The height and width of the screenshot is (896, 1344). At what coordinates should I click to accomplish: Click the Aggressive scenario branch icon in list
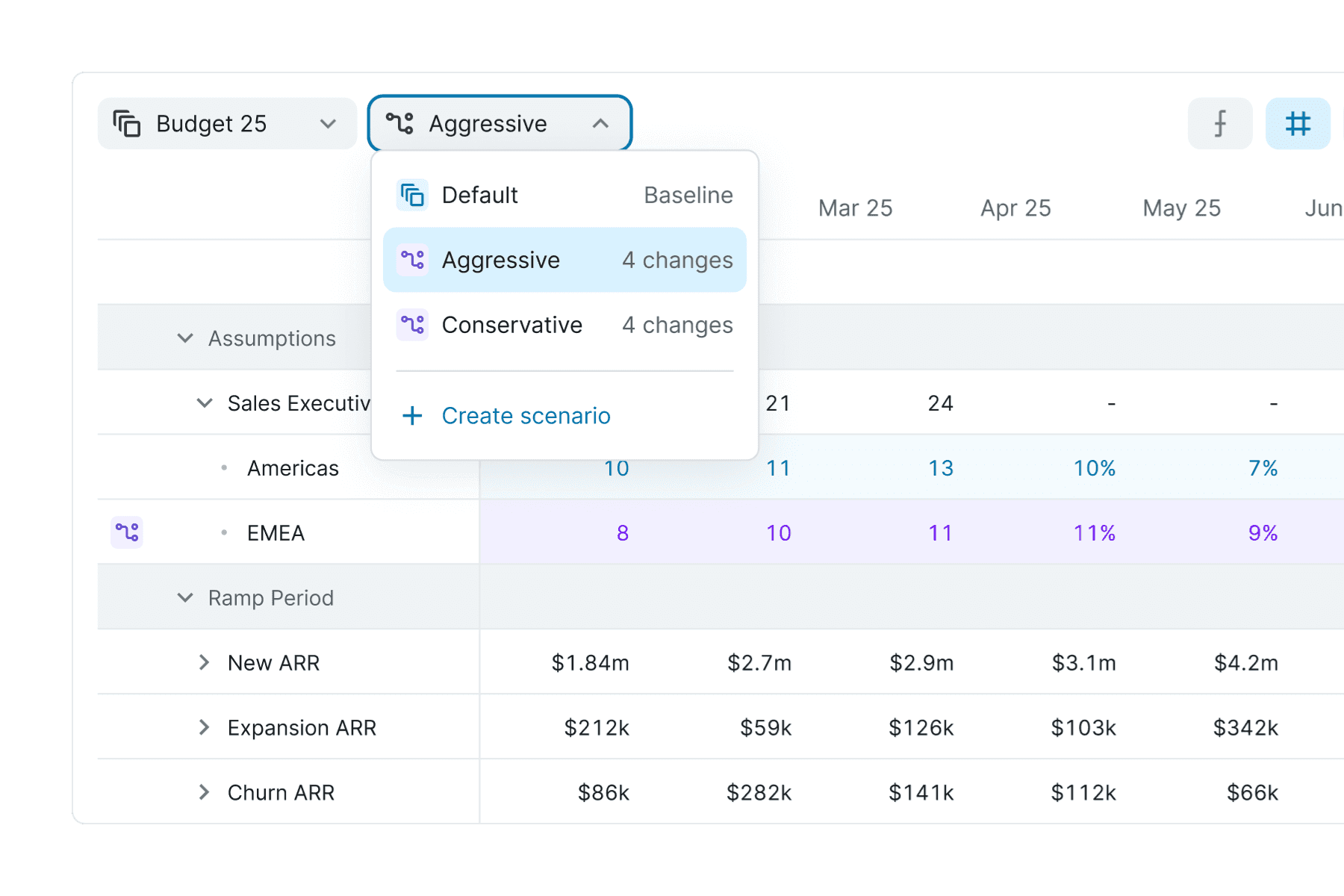pyautogui.click(x=412, y=260)
